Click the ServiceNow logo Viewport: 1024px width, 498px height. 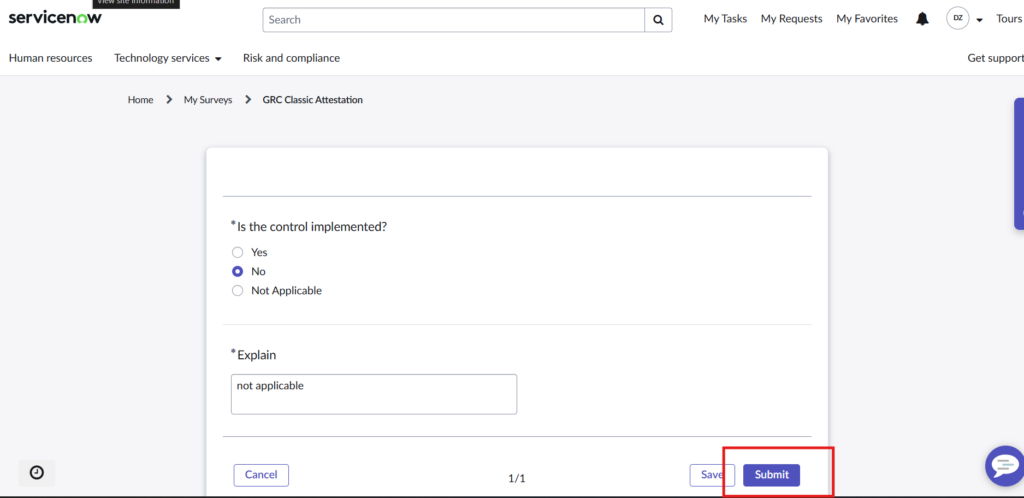click(x=55, y=18)
